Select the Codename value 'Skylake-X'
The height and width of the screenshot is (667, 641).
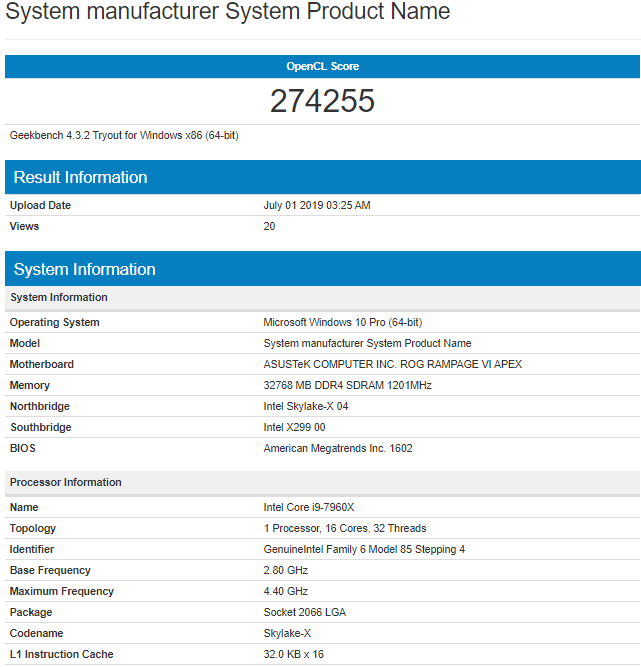coord(287,633)
